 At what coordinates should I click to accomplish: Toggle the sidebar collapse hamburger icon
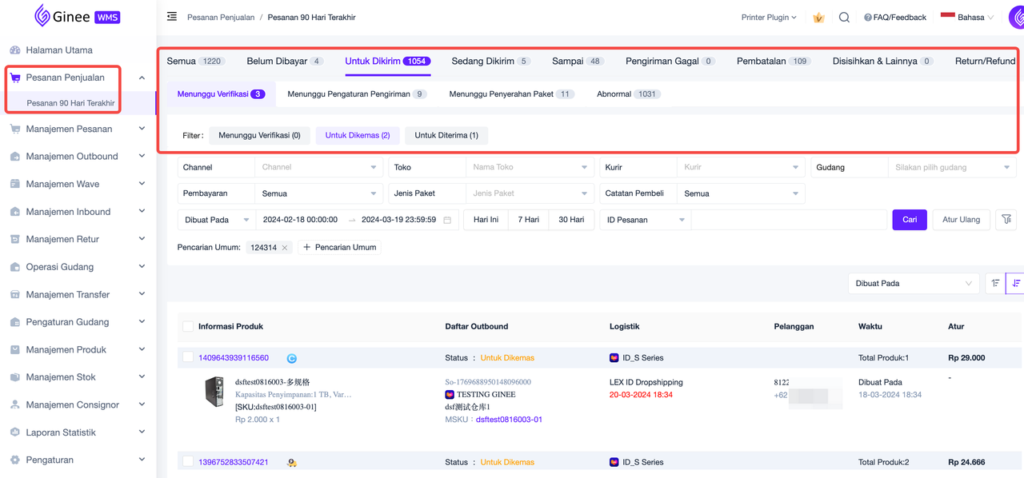point(172,17)
